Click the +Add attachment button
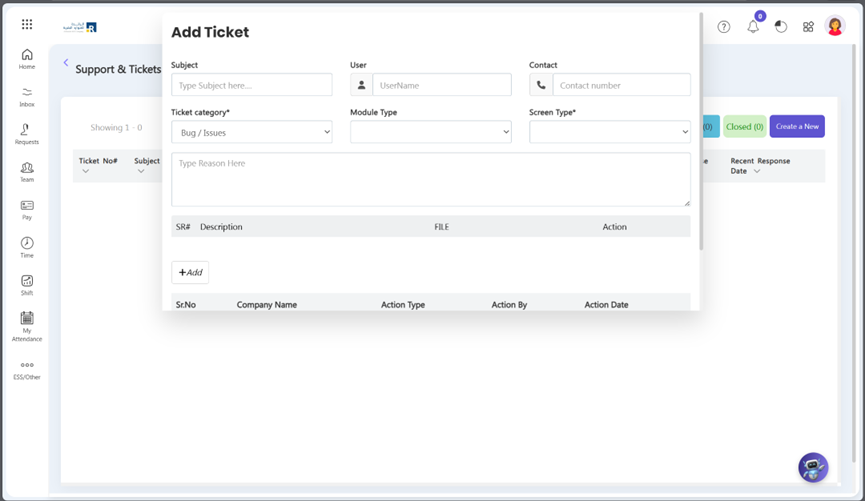 click(x=190, y=272)
